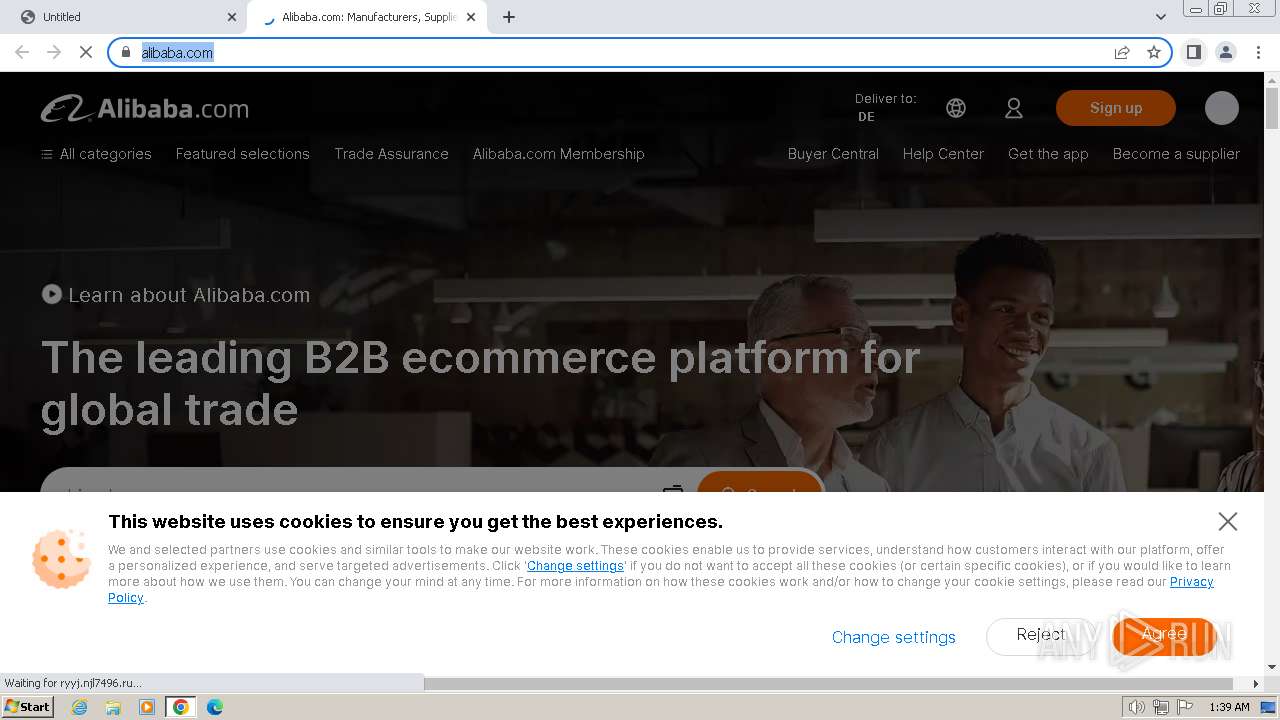Click the orange Search button
This screenshot has height=720, width=1280.
(760, 482)
